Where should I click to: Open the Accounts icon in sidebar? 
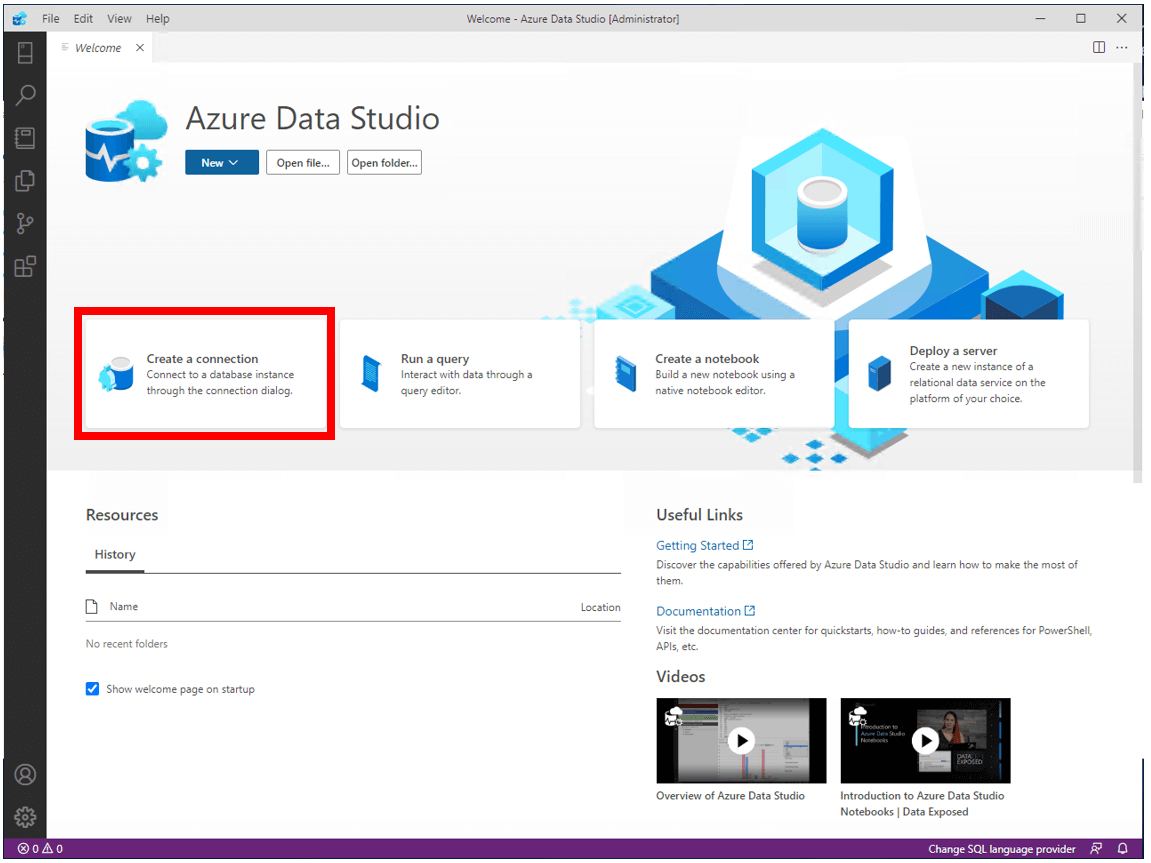click(25, 775)
